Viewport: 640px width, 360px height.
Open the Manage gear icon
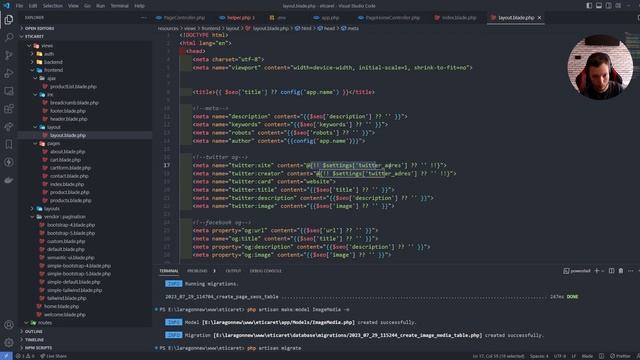(9, 342)
